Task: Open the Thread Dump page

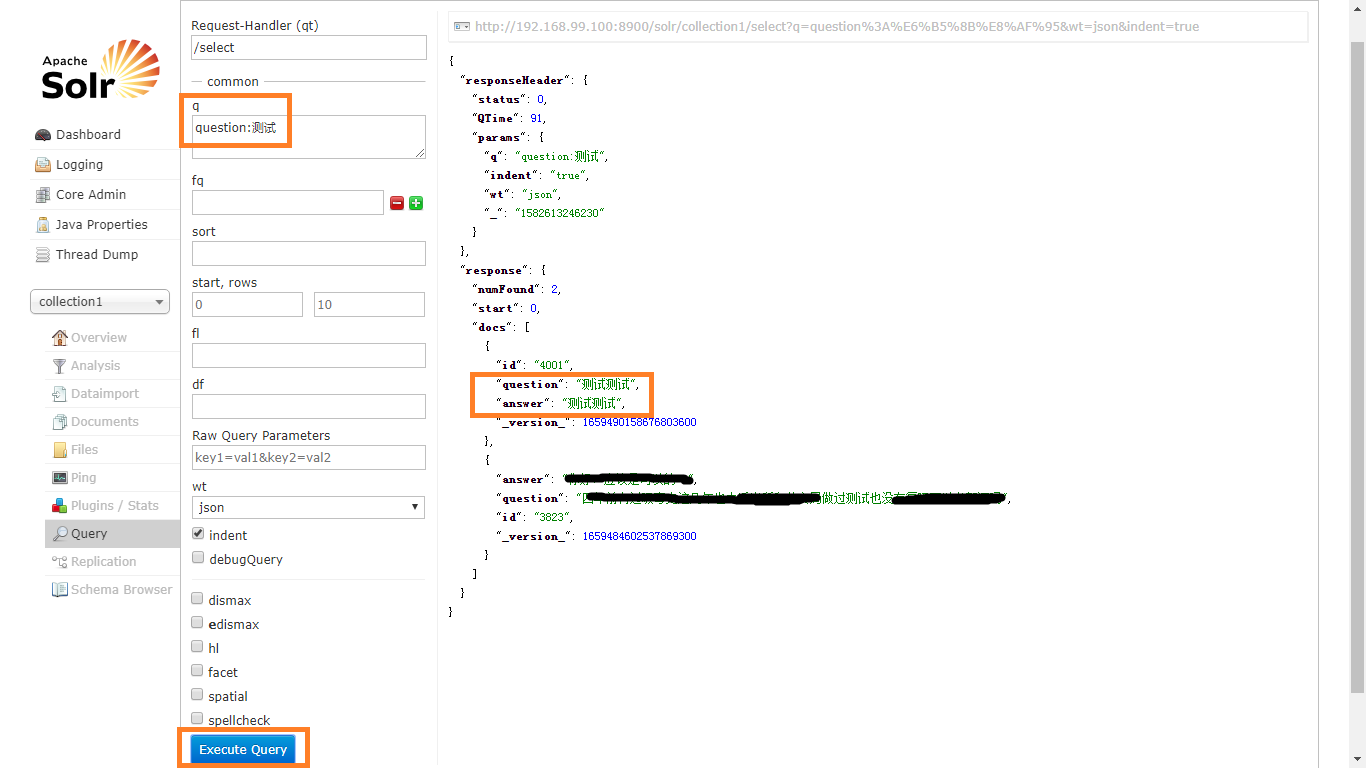Action: (x=97, y=255)
